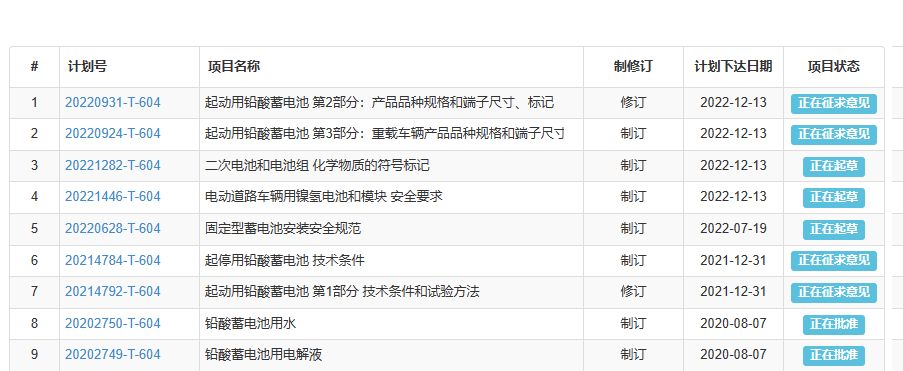Open plan link 20220931-T-604

[x=113, y=103]
